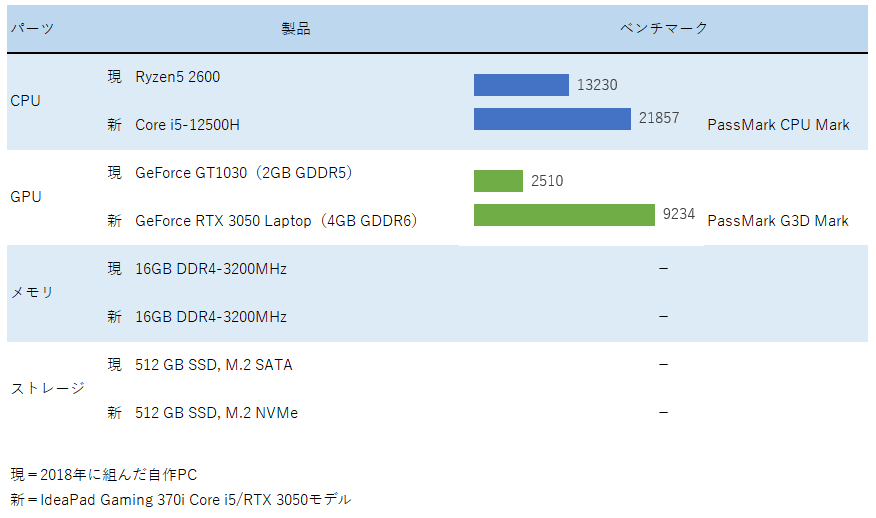Click the 新 marker beside GeForce RTX 3050

(115, 221)
